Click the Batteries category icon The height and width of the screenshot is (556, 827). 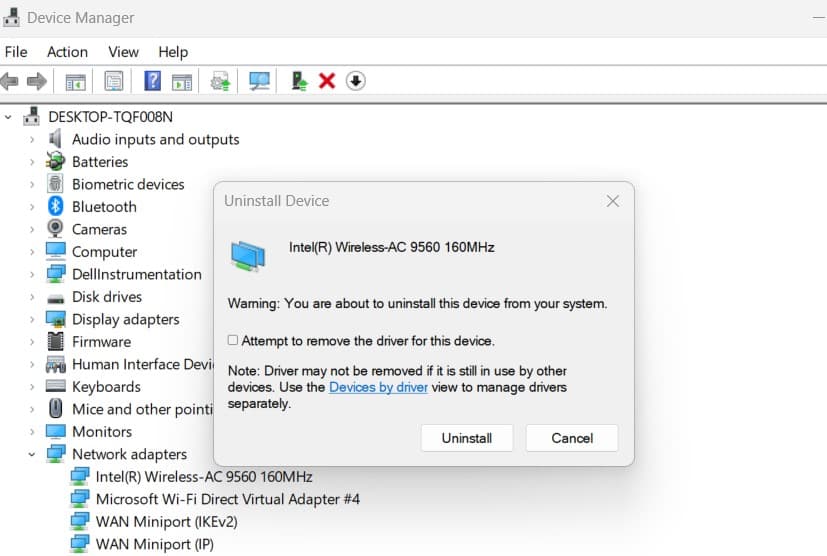[55, 161]
